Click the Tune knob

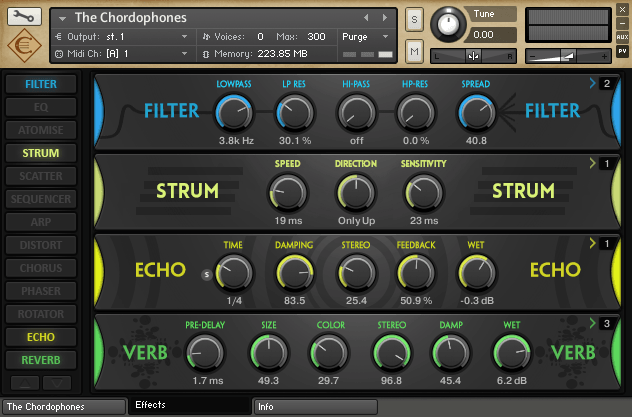point(448,24)
